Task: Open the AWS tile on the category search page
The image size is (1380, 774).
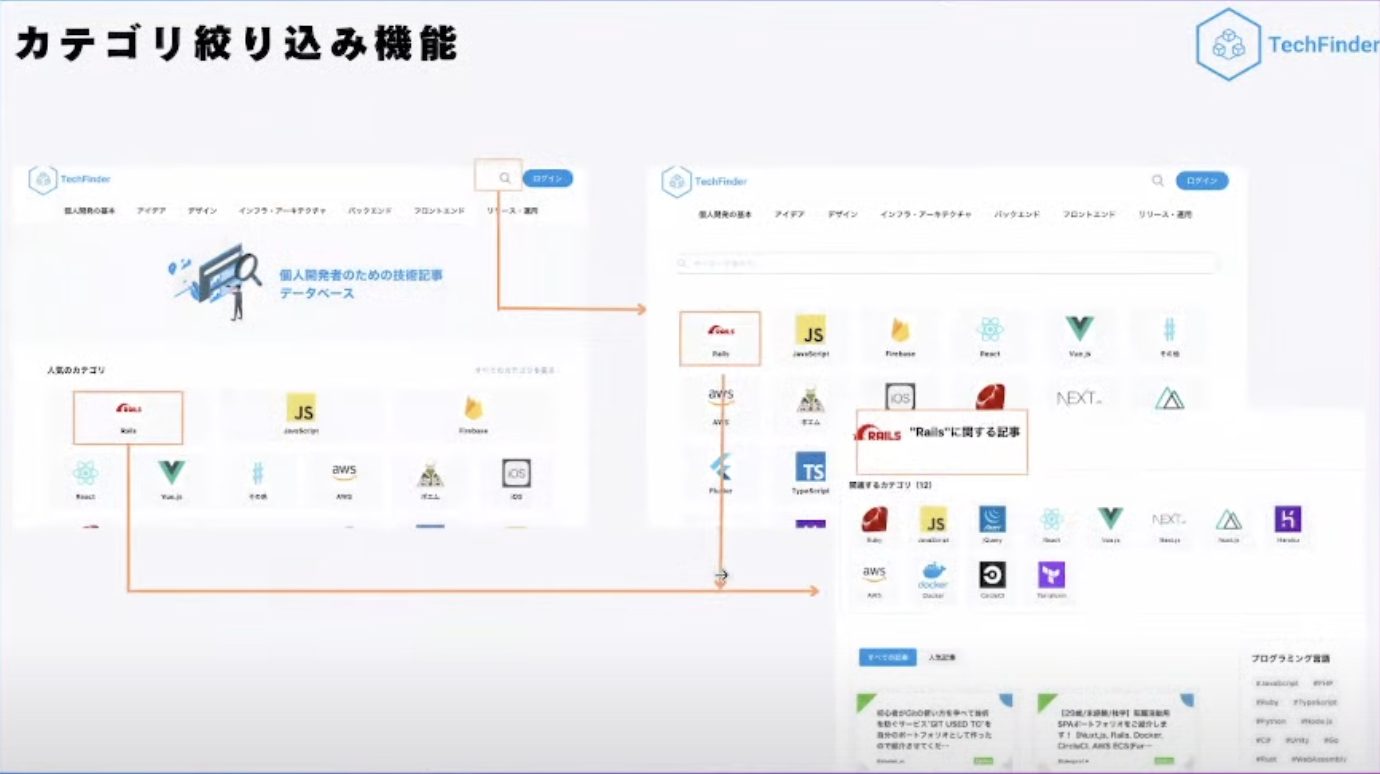Action: 720,405
